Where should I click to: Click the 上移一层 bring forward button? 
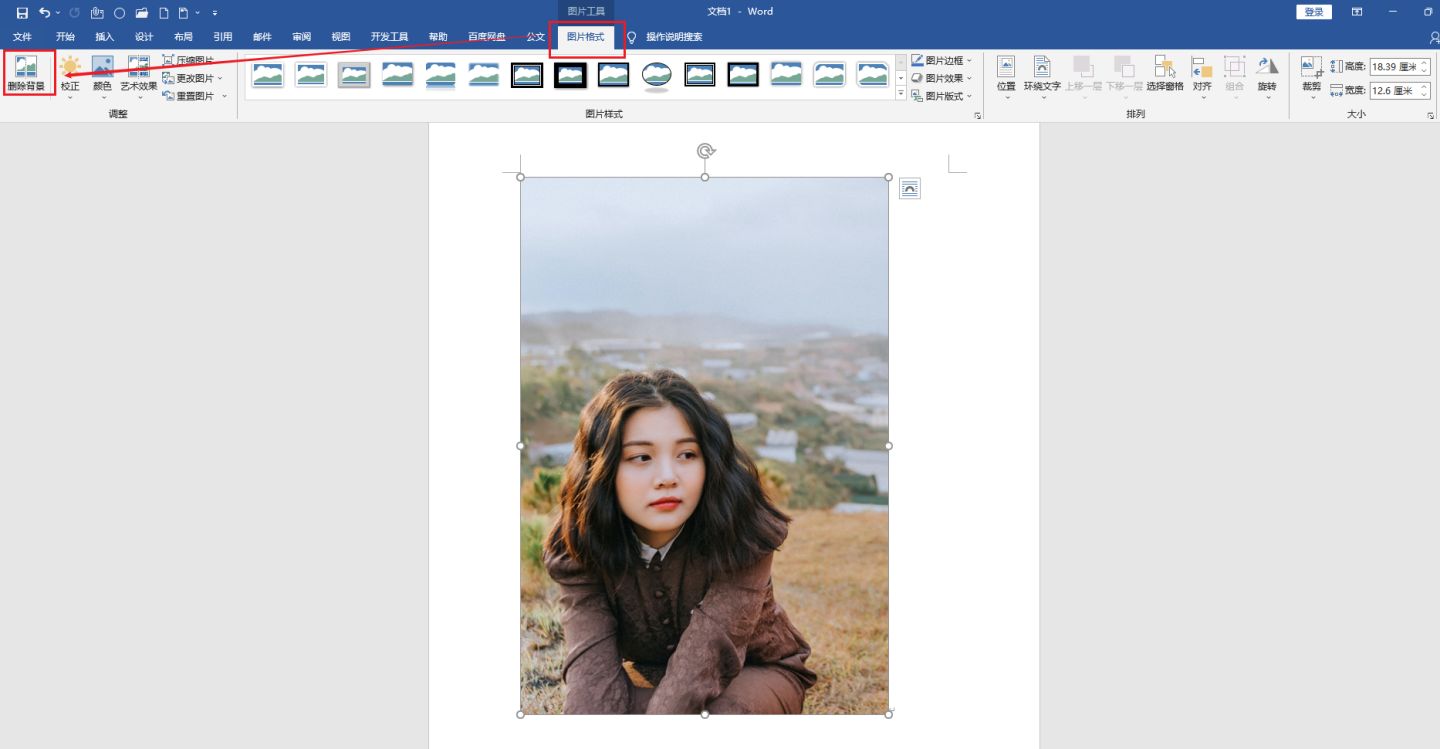tap(1083, 77)
